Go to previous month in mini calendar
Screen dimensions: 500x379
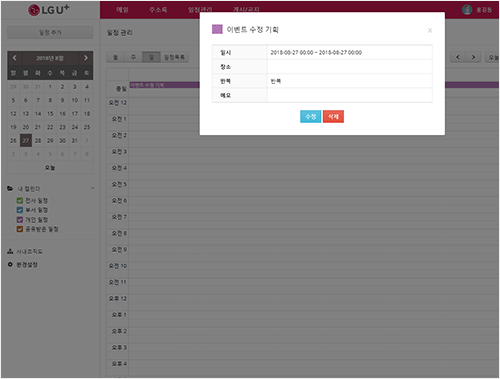pos(14,58)
